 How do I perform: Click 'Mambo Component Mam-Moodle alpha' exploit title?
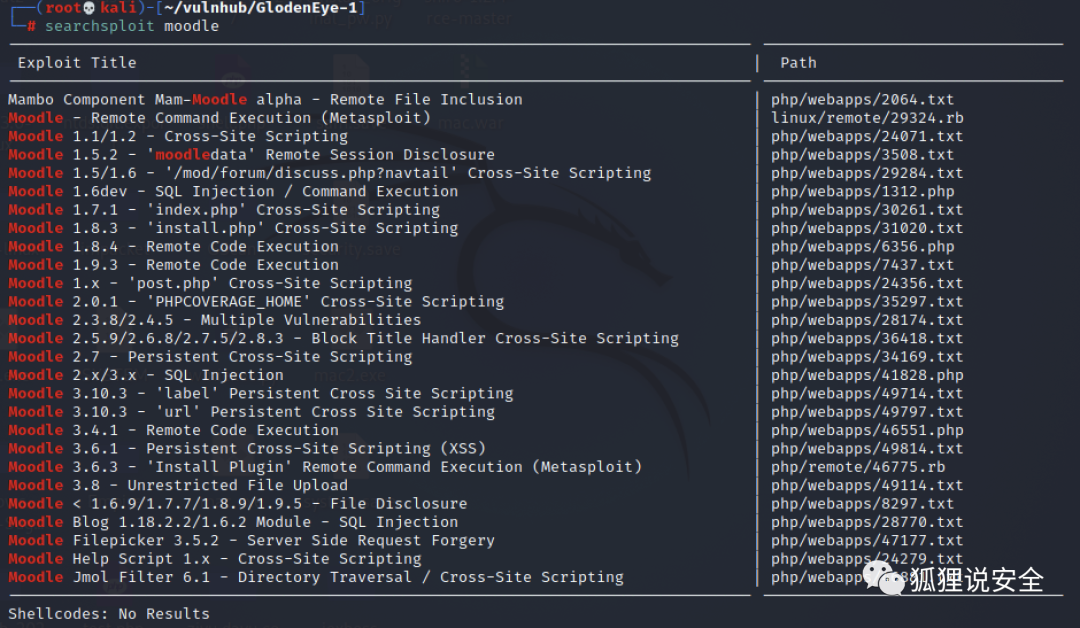pyautogui.click(x=265, y=99)
